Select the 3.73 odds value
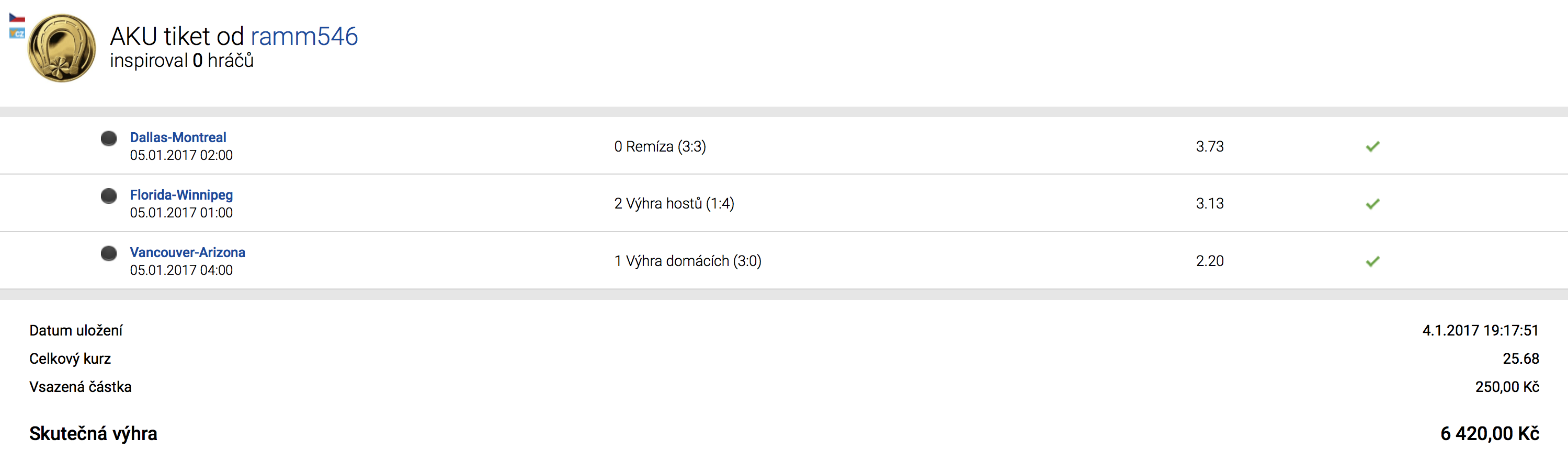The image size is (1568, 462). point(1210,146)
